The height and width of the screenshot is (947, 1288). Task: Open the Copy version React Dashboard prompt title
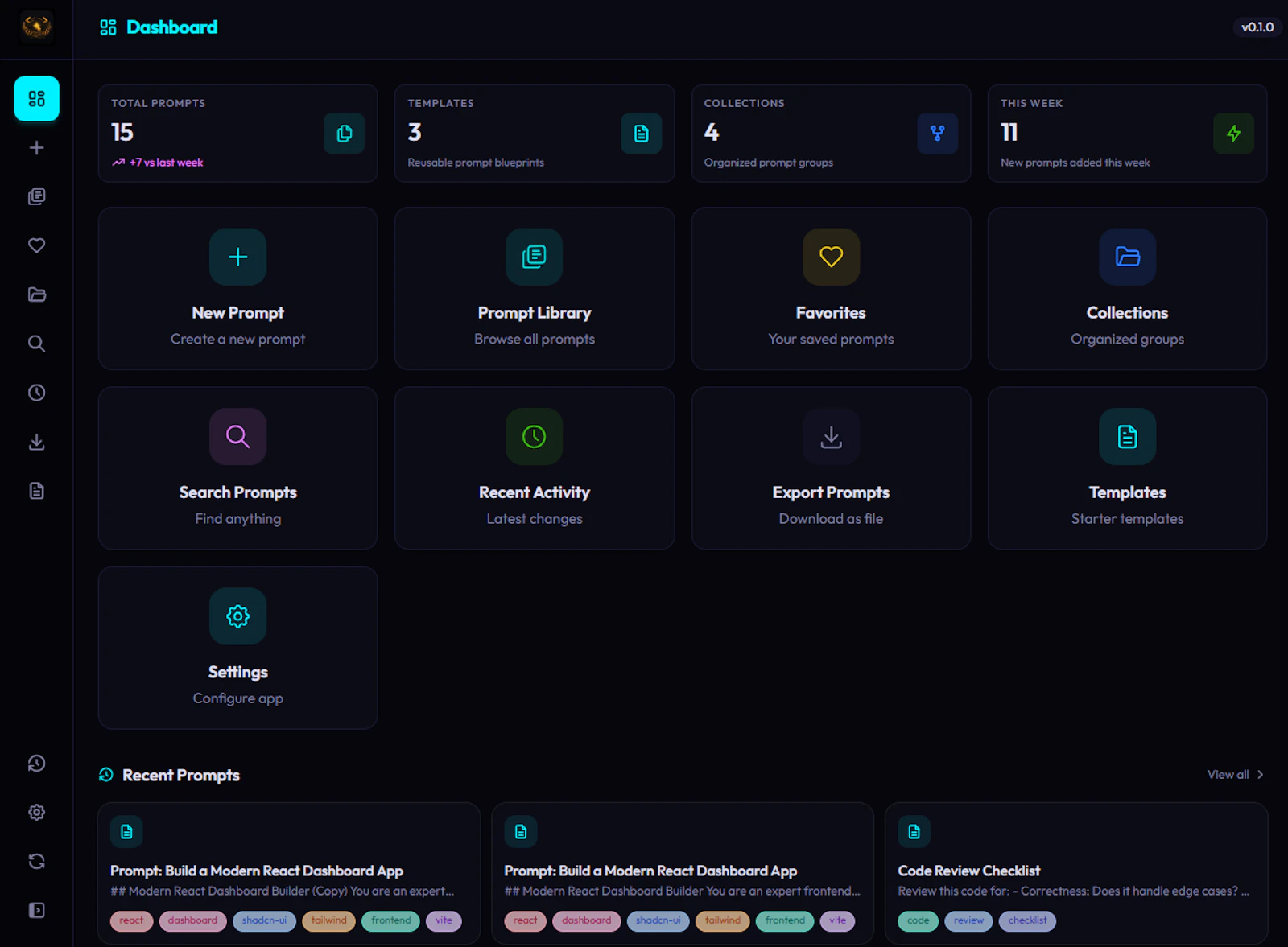(x=257, y=871)
